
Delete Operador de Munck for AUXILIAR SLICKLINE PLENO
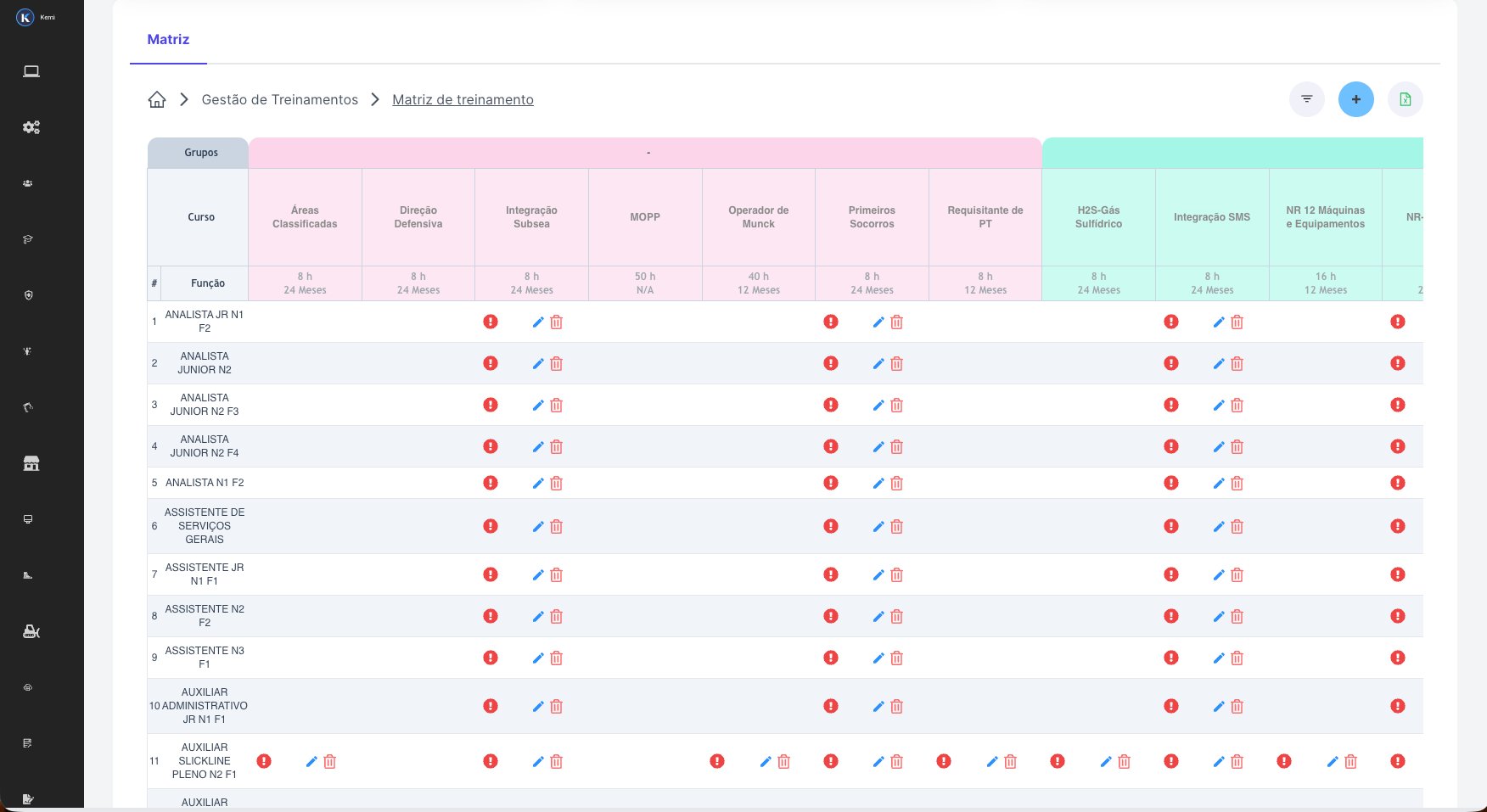click(x=783, y=762)
